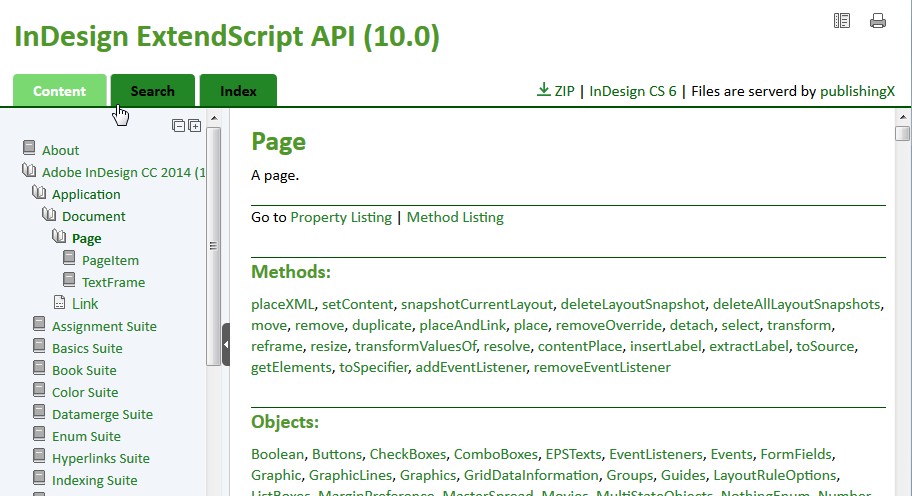Click Hyperlinks Suite book icon
Screen dimensions: 912x496
coord(39,456)
